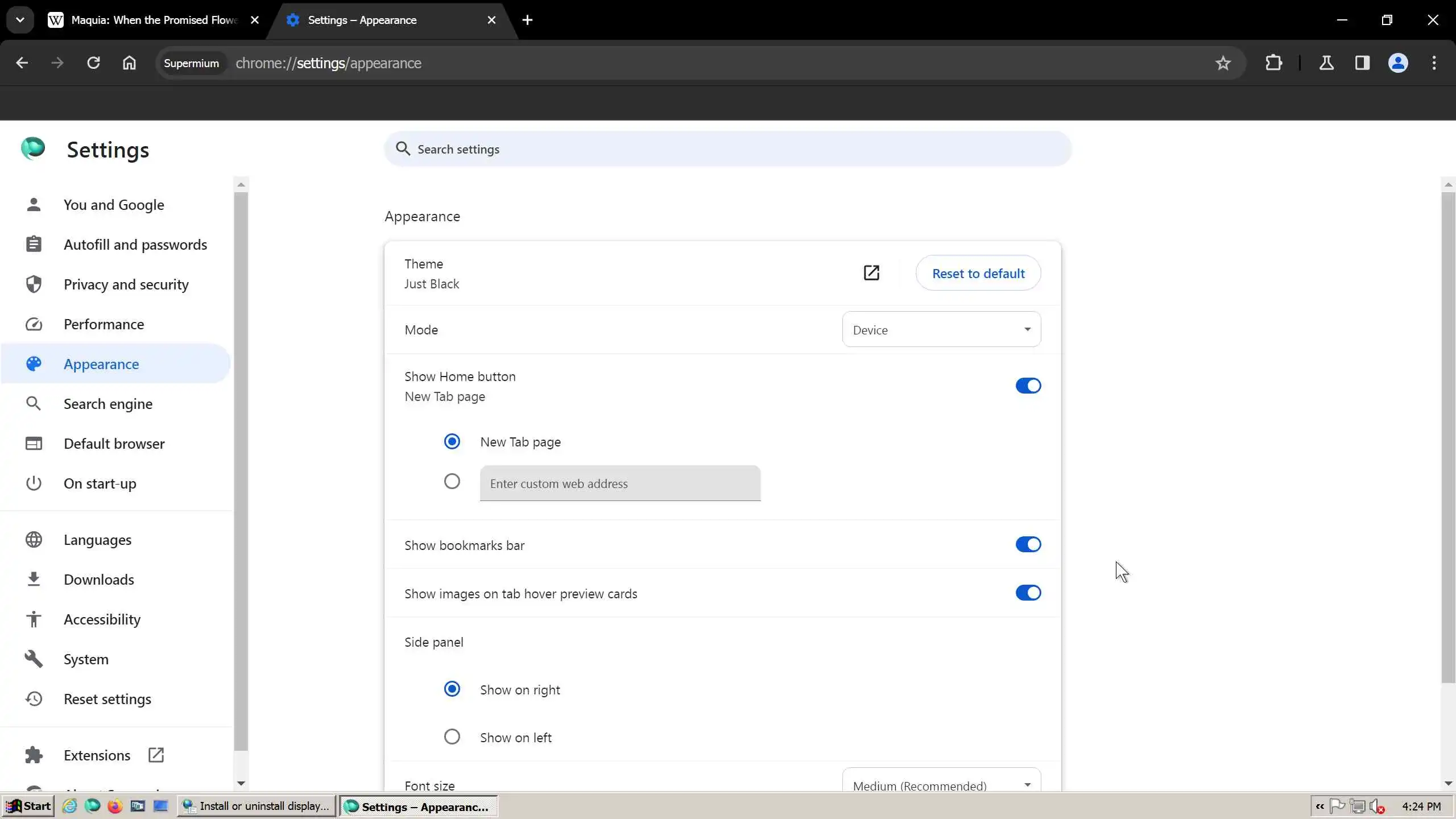Select Show on left radio button
Viewport: 1456px width, 819px height.
tap(452, 737)
